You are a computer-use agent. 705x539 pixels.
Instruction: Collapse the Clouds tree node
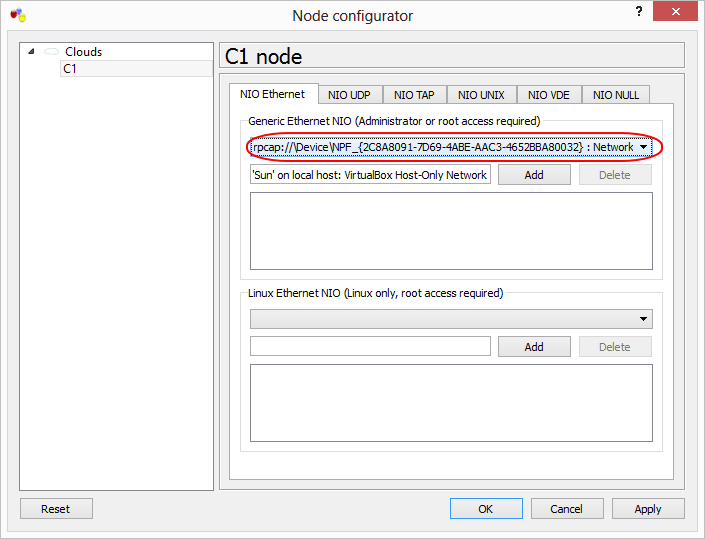[31, 51]
